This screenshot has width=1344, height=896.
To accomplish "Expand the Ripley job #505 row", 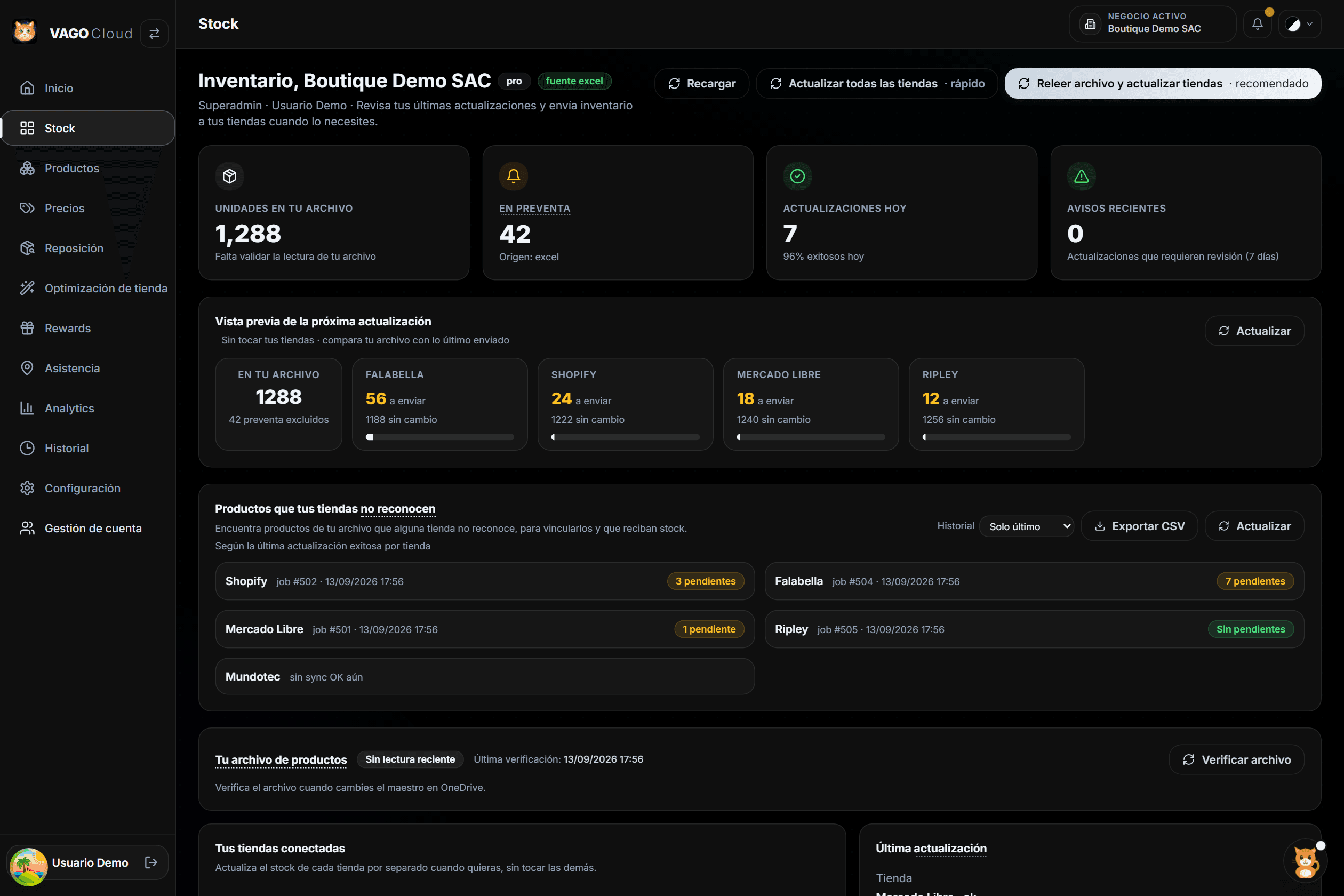I will 1034,629.
